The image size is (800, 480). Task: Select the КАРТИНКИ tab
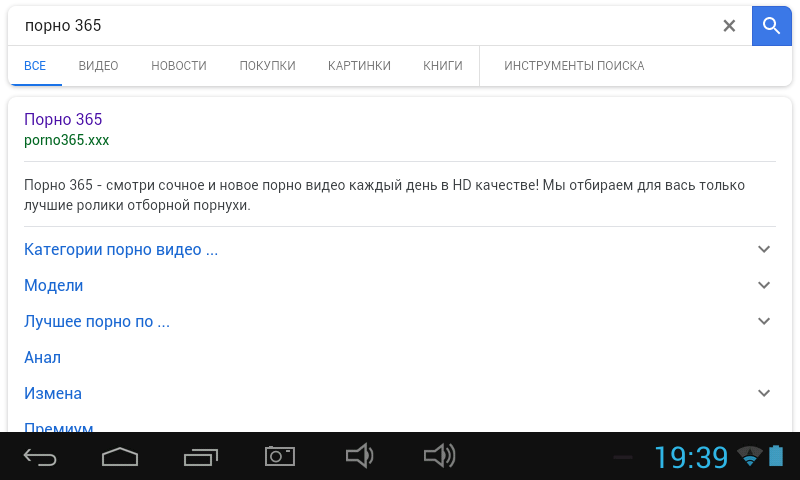359,66
